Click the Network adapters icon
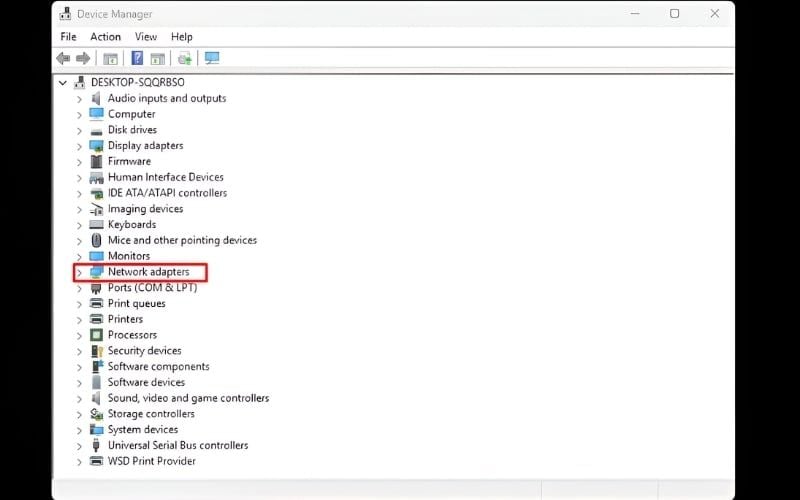800x500 pixels. [x=96, y=272]
